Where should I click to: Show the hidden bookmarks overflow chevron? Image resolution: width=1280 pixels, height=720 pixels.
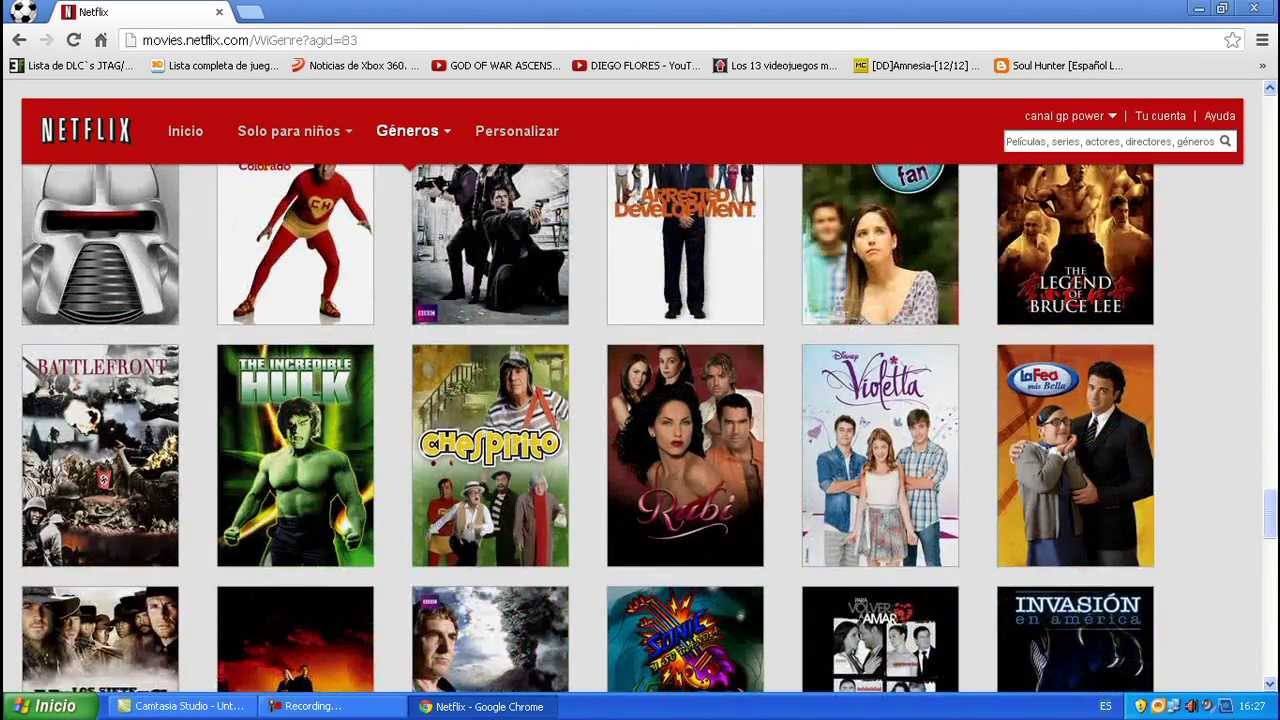1262,66
